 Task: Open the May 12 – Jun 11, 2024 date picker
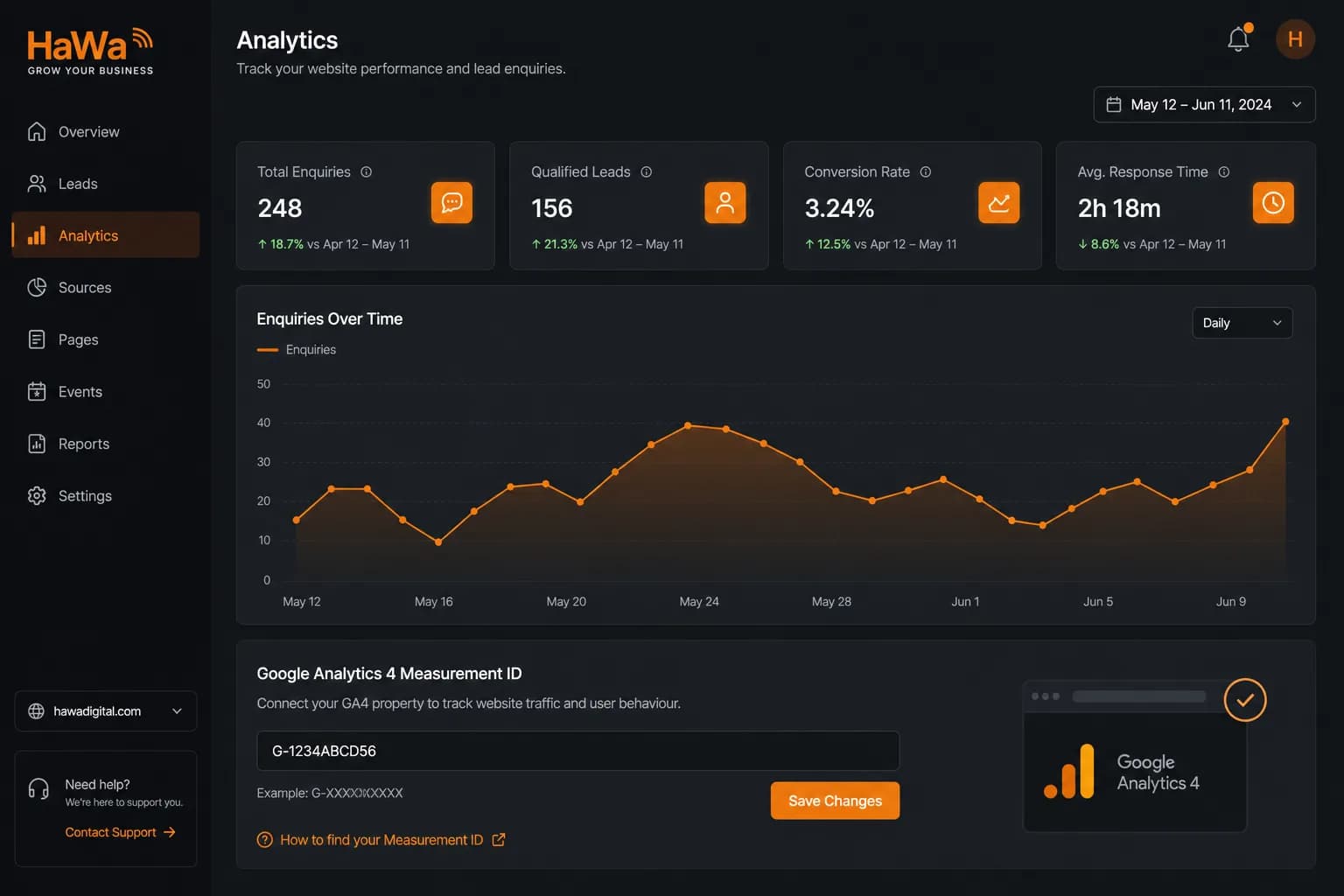point(1204,104)
